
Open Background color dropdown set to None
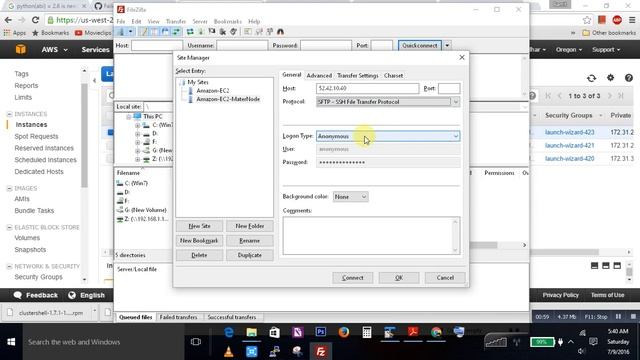click(351, 197)
